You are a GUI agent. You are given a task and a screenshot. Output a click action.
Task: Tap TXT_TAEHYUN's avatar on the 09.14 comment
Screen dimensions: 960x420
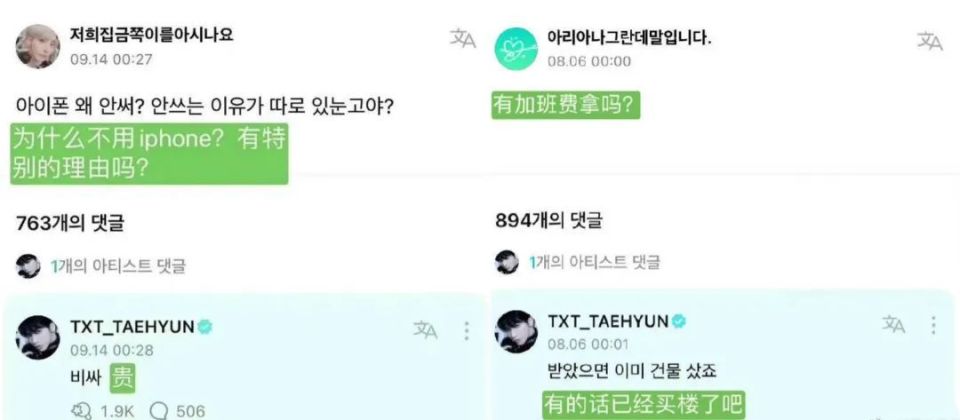(37, 337)
